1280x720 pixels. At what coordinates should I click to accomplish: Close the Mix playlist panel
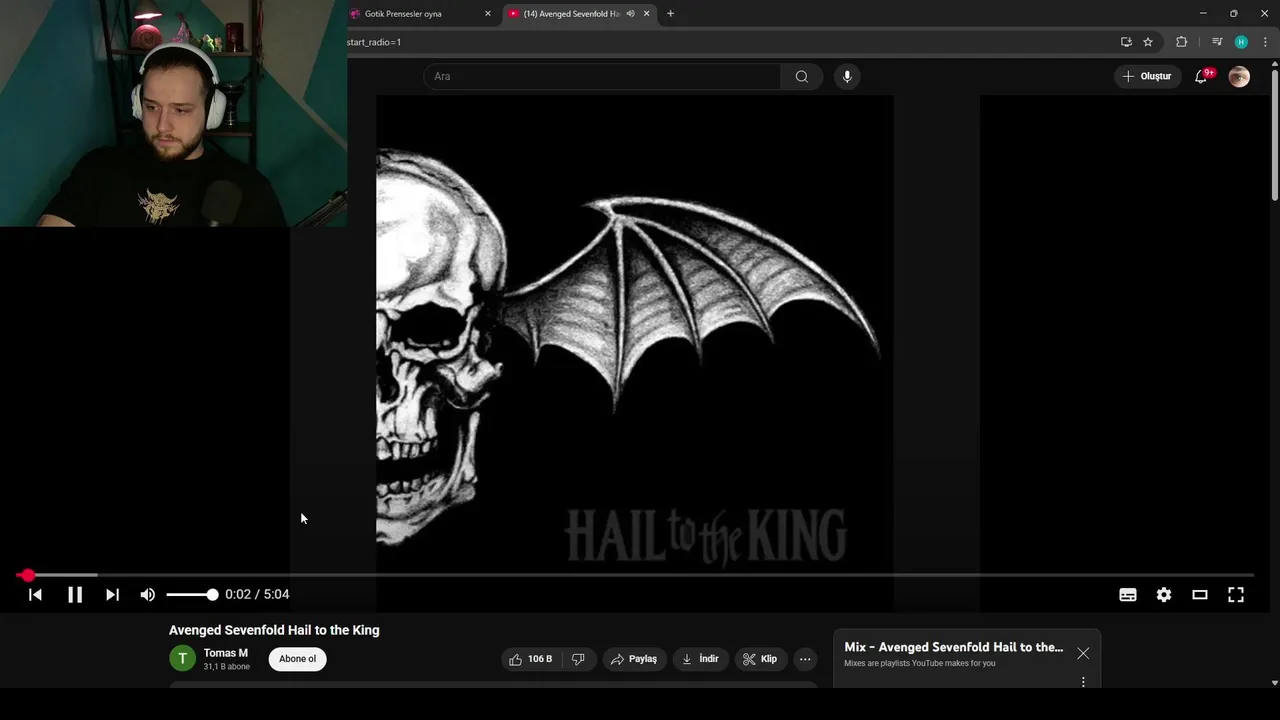[1083, 653]
